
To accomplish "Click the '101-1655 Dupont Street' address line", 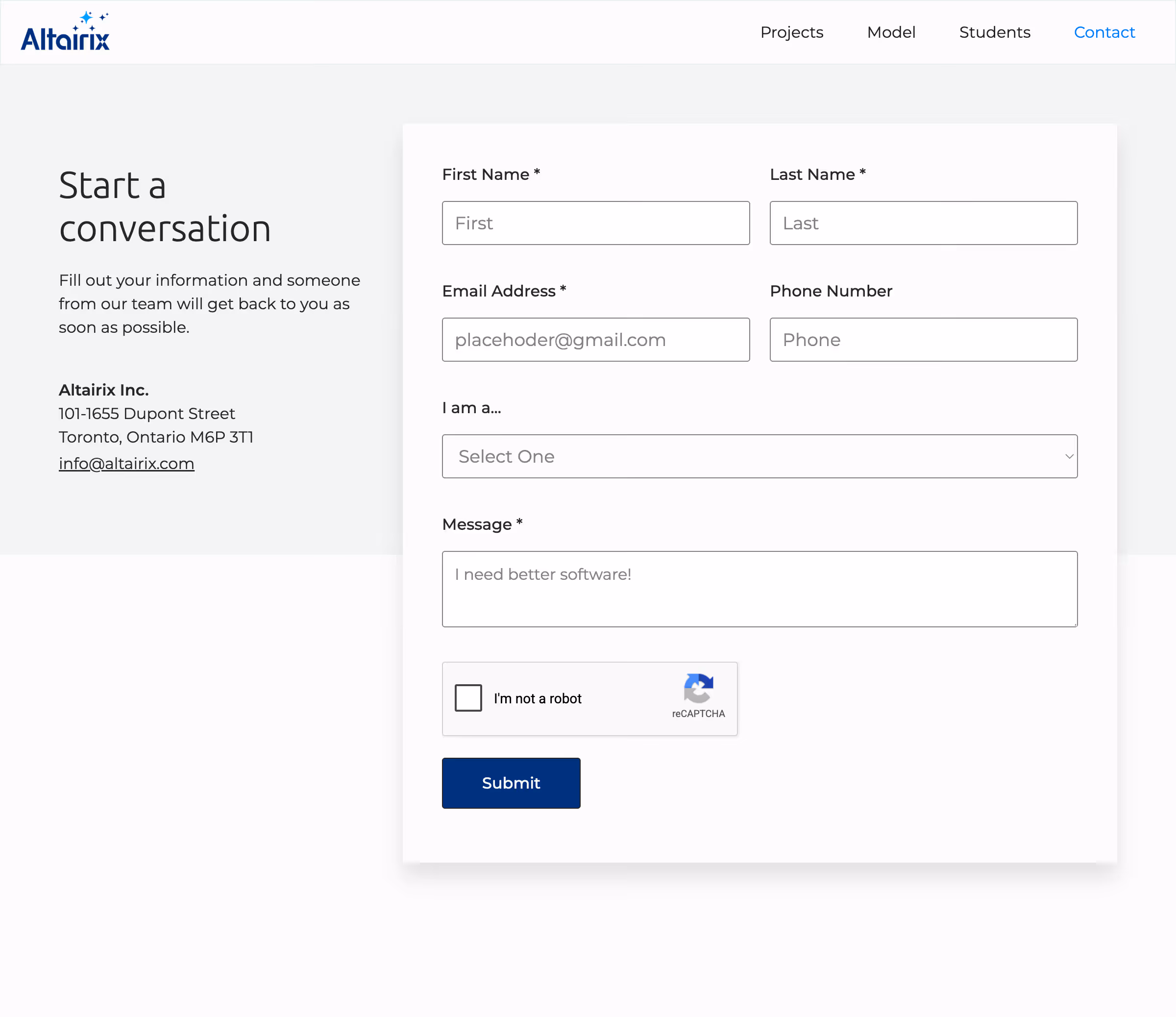I will [147, 413].
